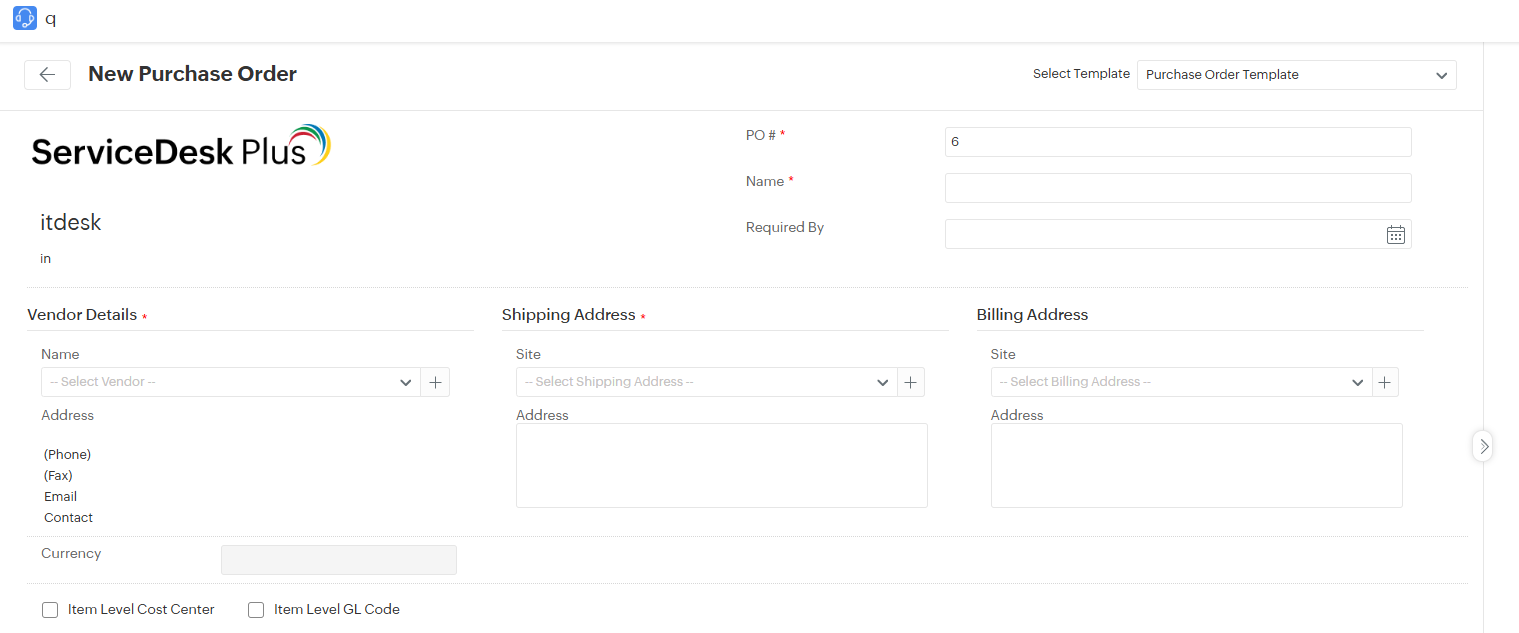Click the headset app icon at top
Viewport: 1519px width, 633px height.
[x=25, y=18]
